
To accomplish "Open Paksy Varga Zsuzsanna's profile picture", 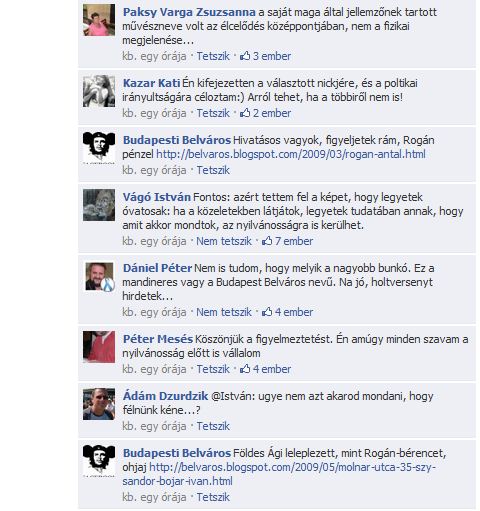I will pos(99,20).
